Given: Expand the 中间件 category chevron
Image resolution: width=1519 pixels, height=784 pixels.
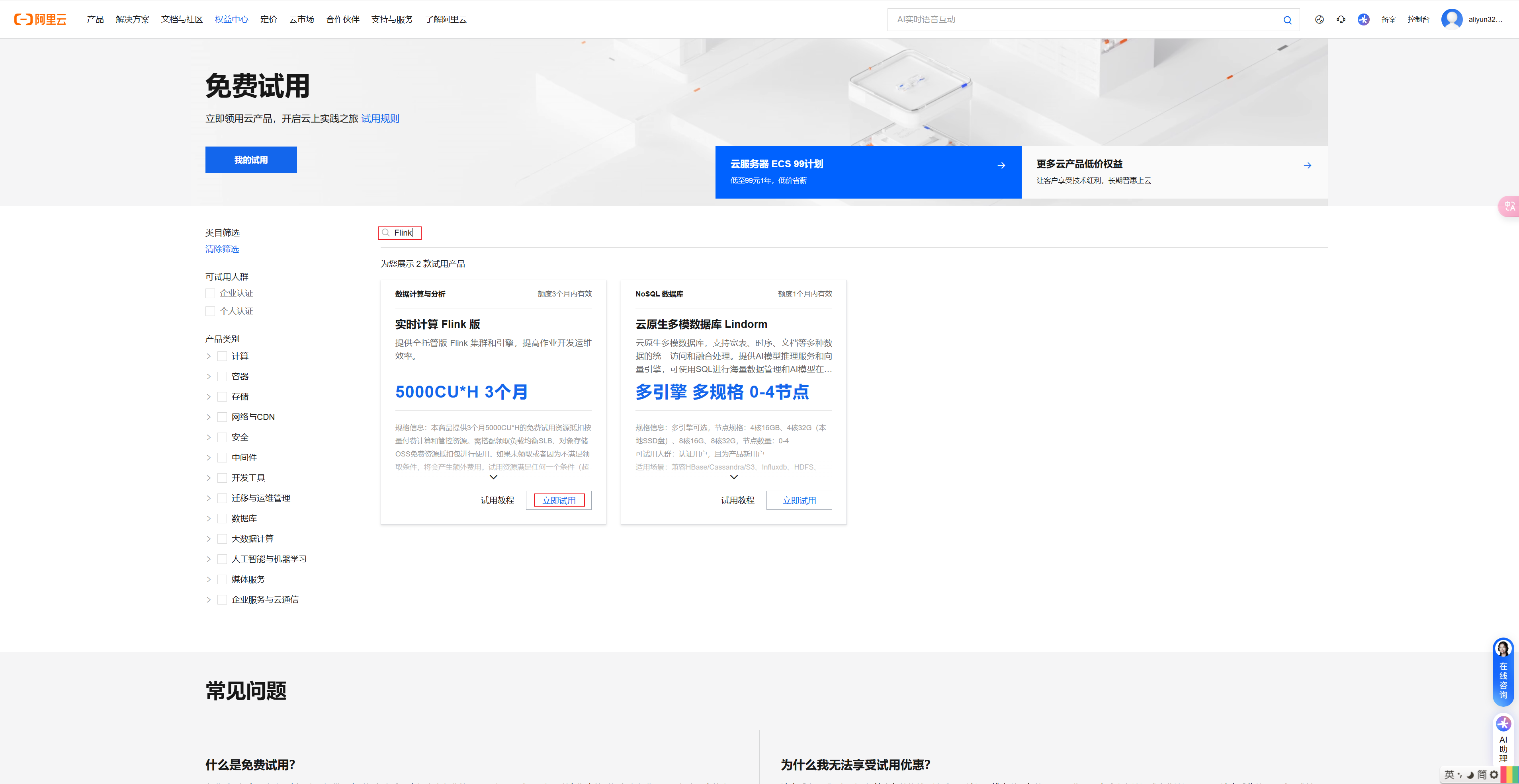Looking at the screenshot, I should [208, 457].
